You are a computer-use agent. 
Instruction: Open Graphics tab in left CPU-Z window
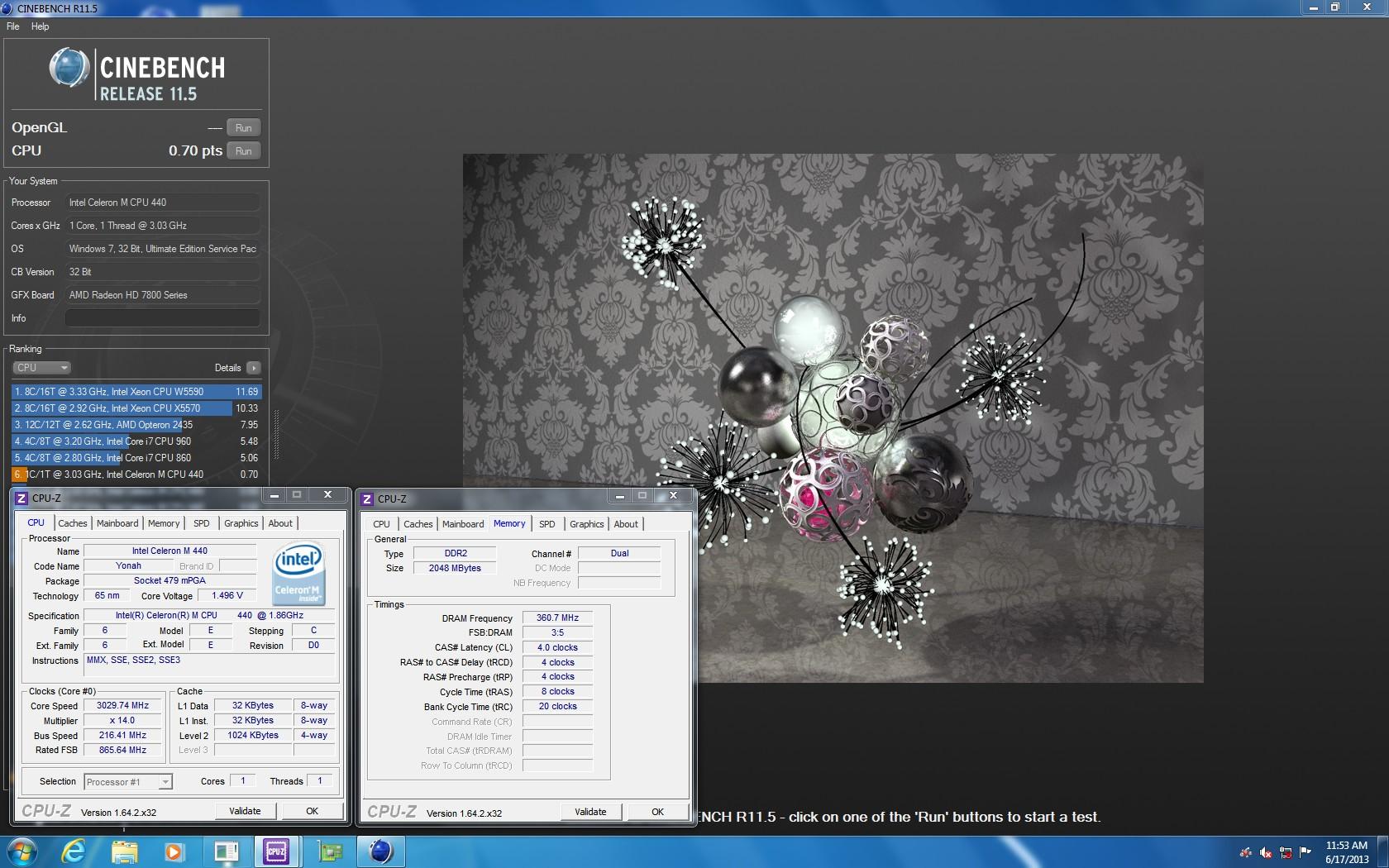pos(241,523)
